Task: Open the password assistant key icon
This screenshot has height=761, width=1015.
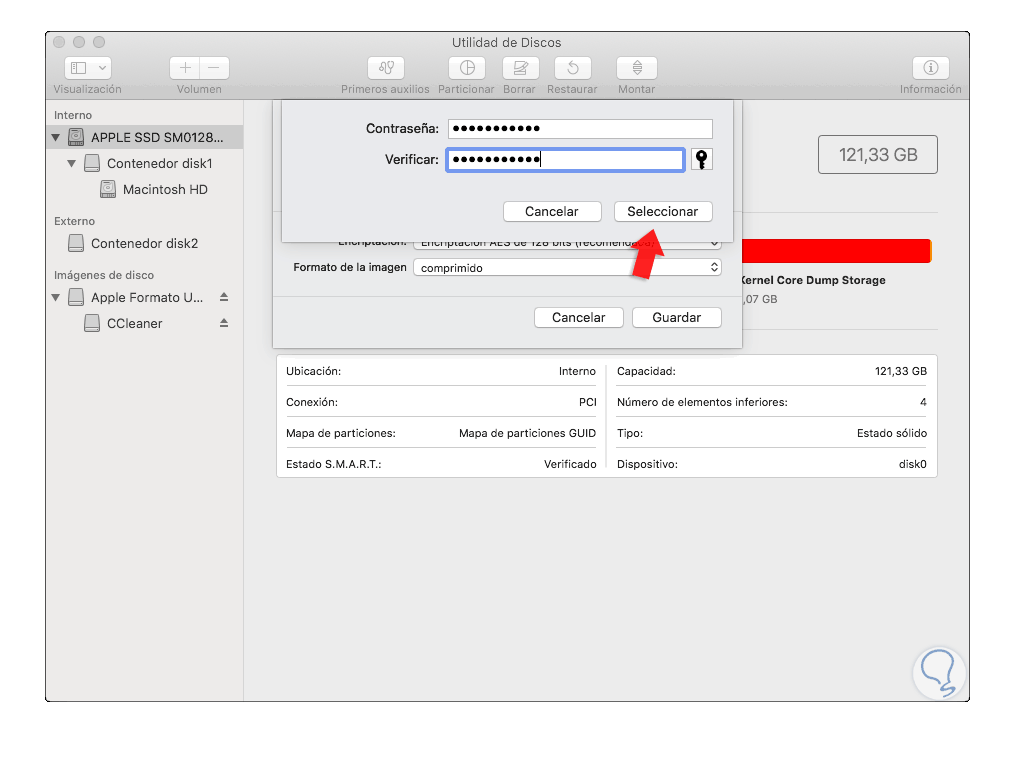Action: click(x=702, y=159)
